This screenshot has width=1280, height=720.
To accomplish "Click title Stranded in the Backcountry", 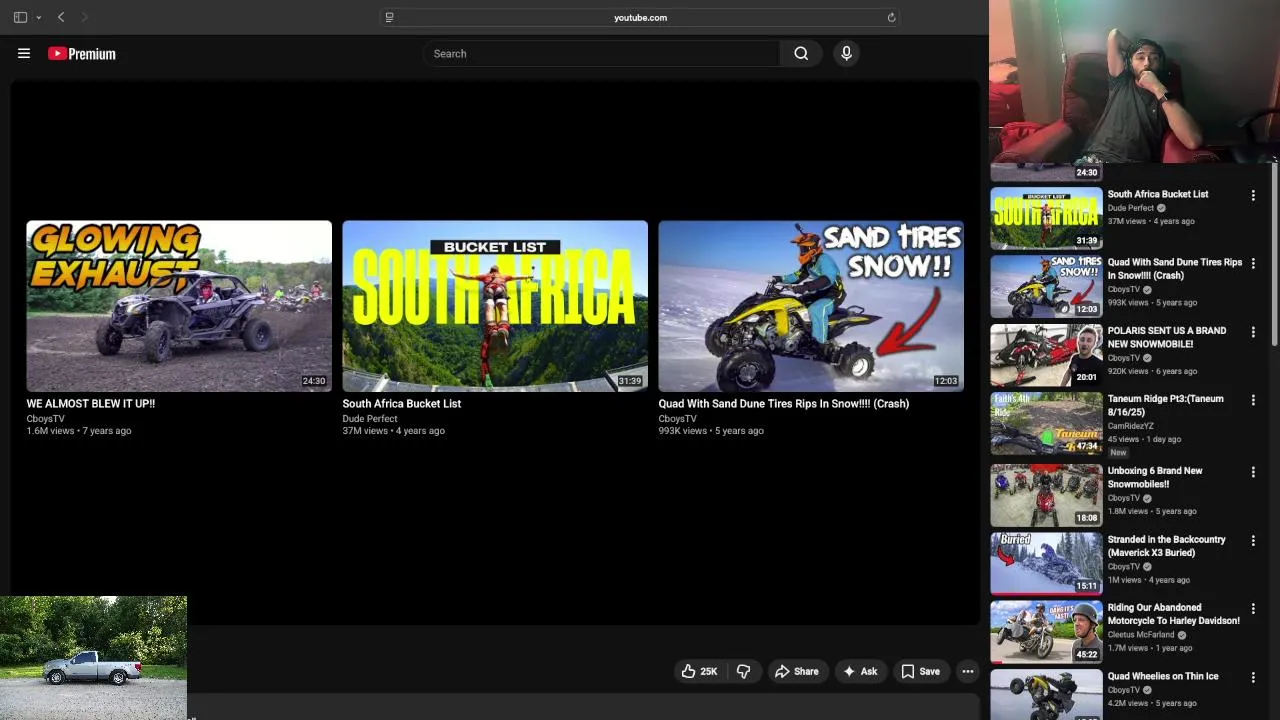I will point(1166,546).
